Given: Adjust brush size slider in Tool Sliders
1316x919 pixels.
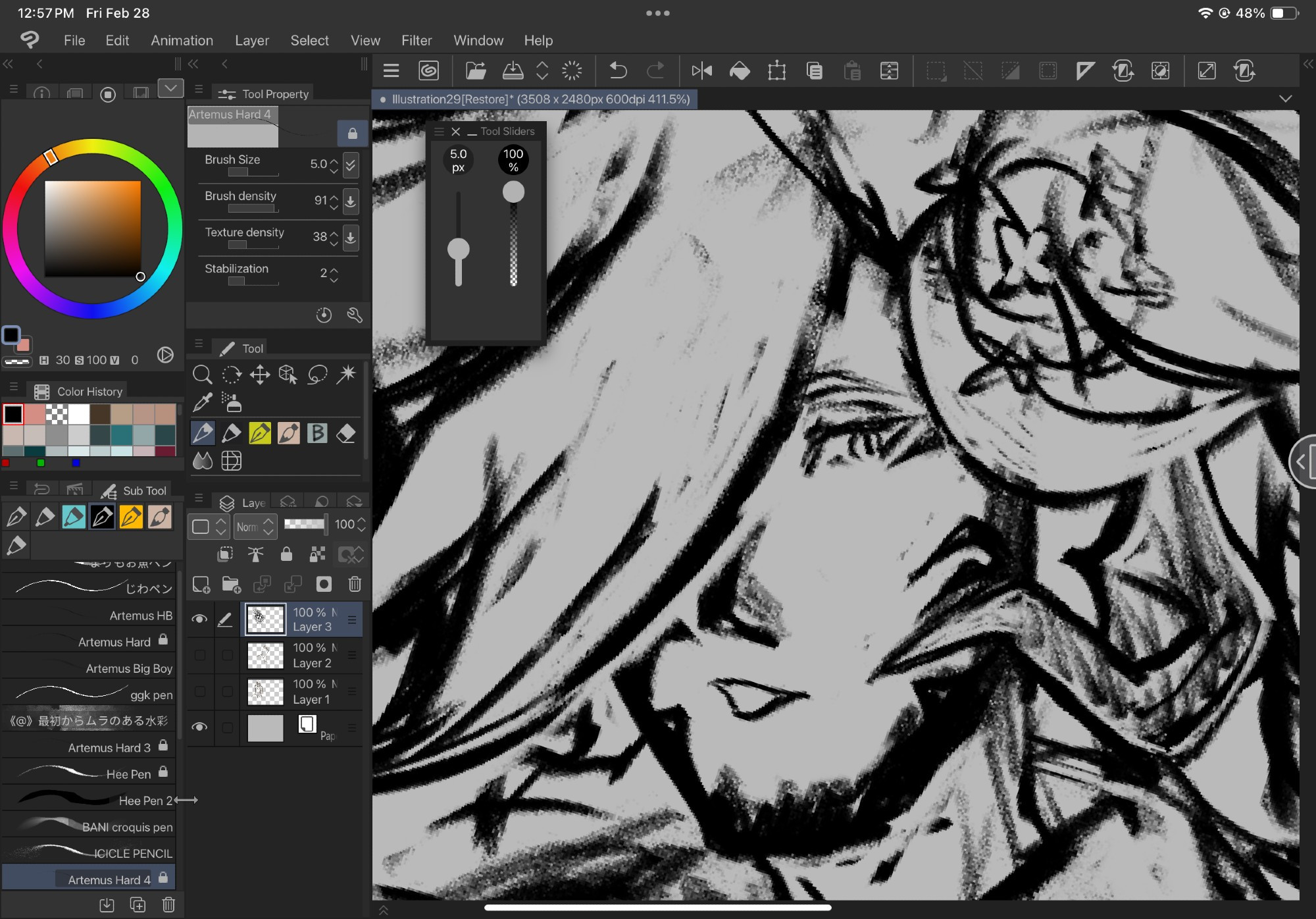Looking at the screenshot, I should coord(458,249).
